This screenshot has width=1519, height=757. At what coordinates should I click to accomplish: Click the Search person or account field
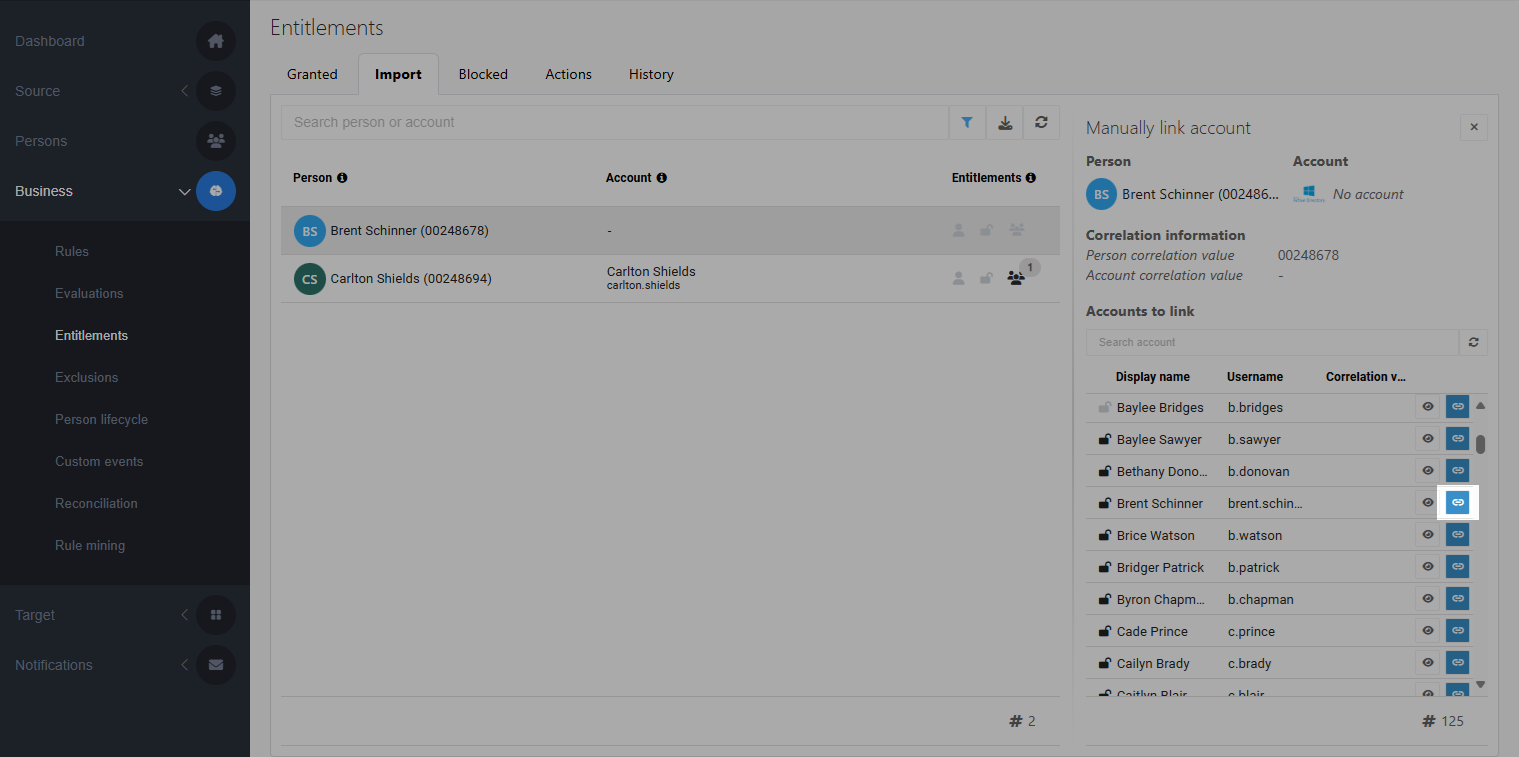tap(614, 122)
